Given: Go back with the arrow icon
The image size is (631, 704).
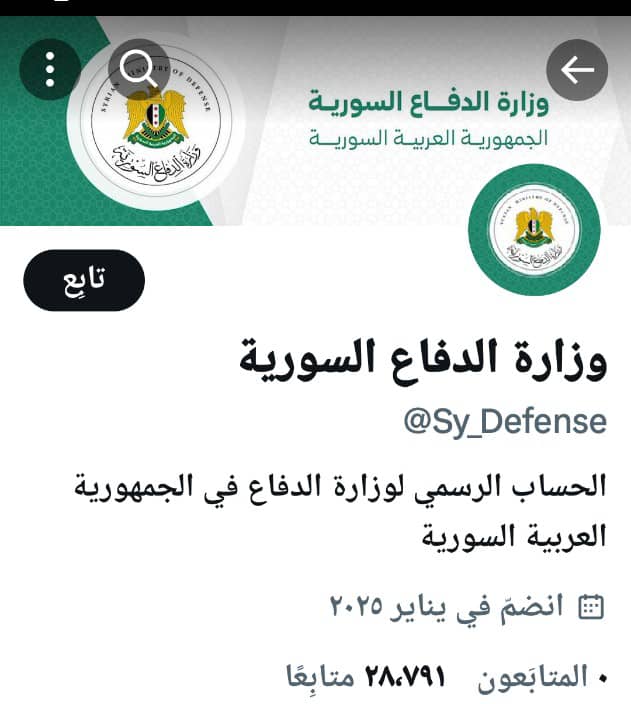Looking at the screenshot, I should point(577,70).
